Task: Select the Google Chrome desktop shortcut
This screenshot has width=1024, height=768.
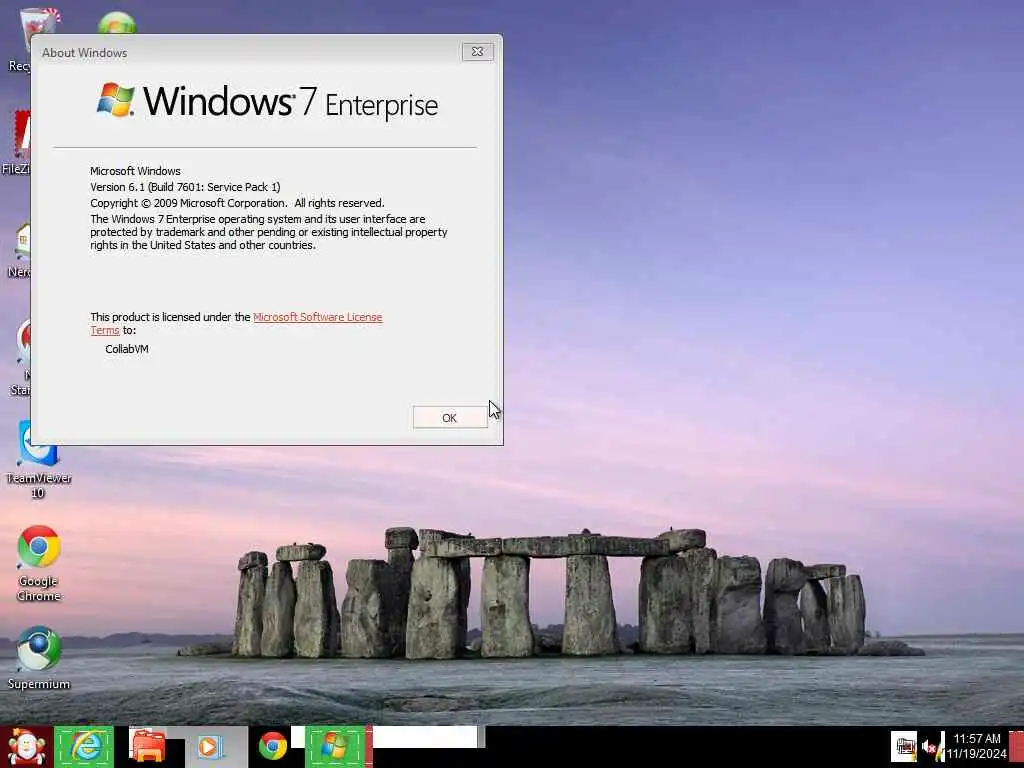Action: (39, 564)
